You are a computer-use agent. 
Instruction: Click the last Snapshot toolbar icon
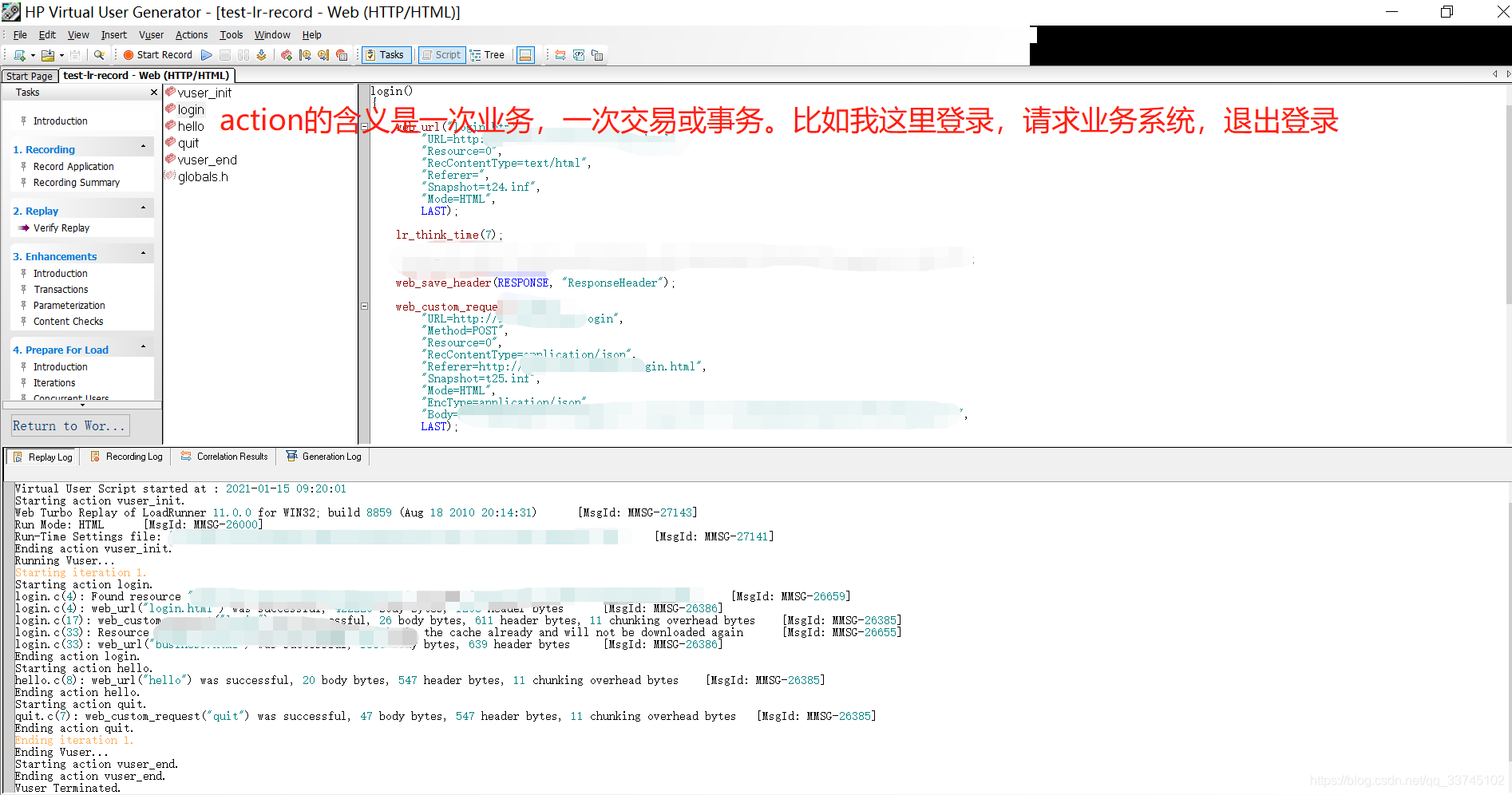coord(597,55)
